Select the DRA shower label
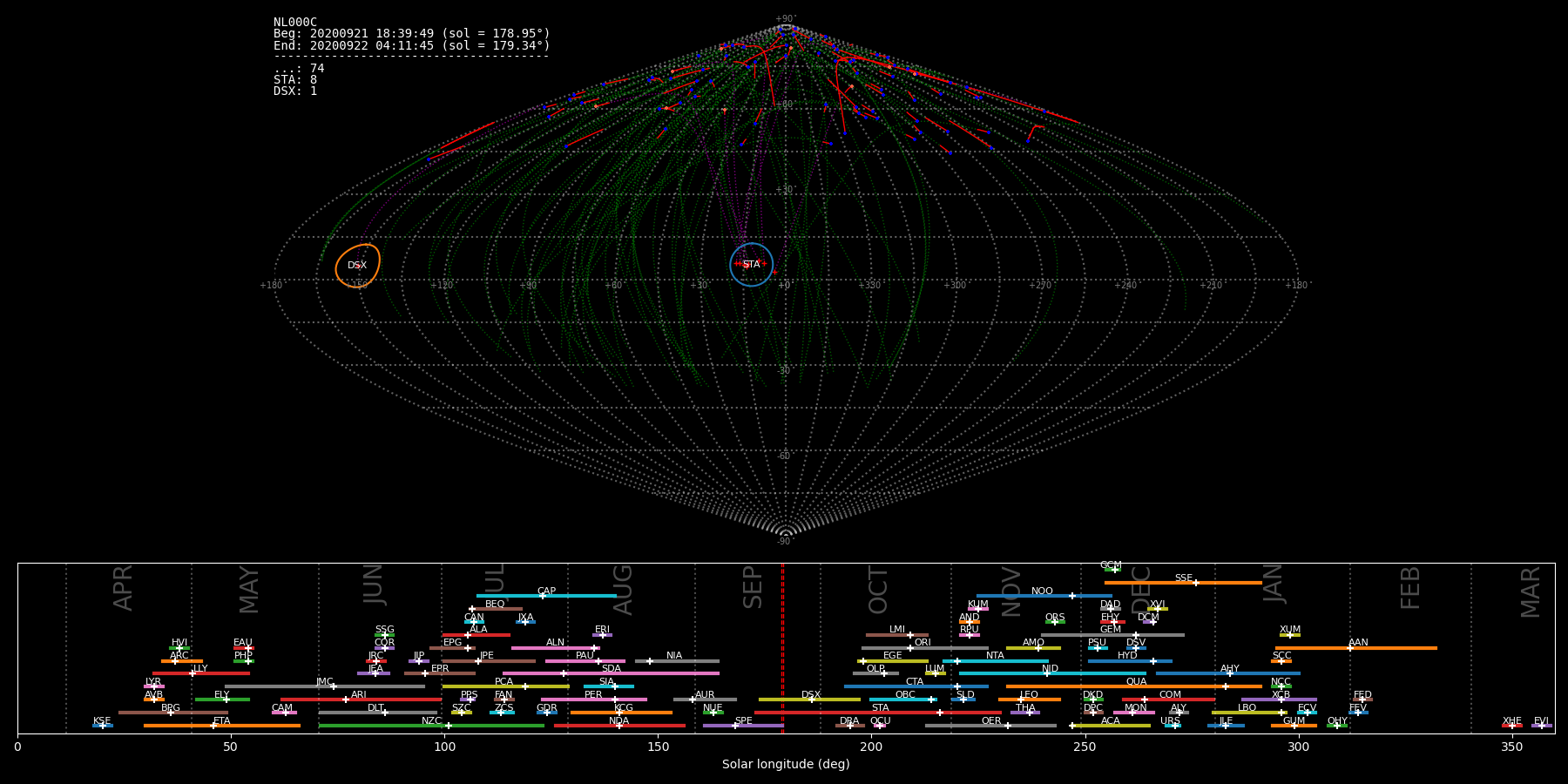The width and height of the screenshot is (1568, 784). 849,721
